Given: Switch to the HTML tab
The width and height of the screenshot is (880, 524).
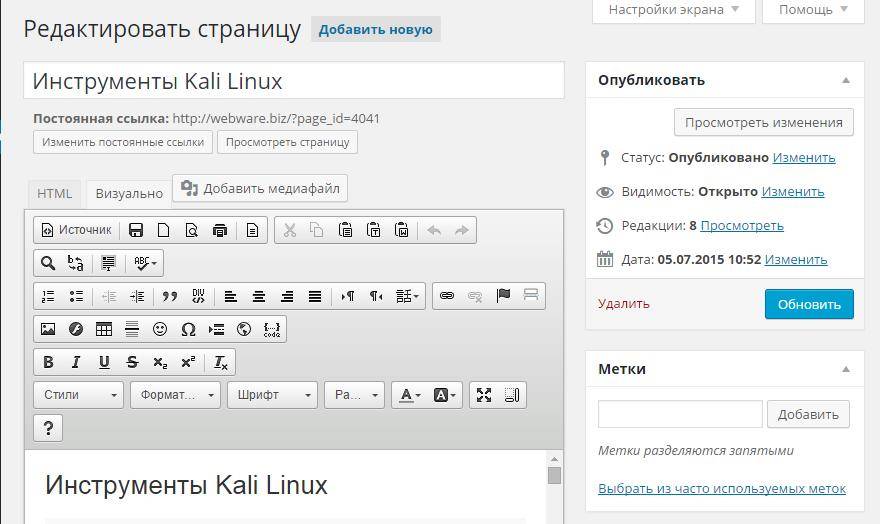Looking at the screenshot, I should click(x=54, y=194).
